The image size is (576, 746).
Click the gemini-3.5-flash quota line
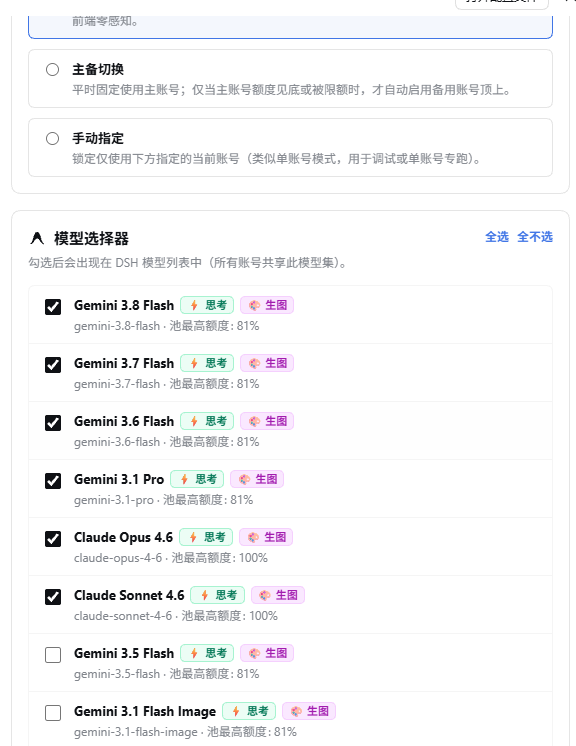click(x=166, y=675)
